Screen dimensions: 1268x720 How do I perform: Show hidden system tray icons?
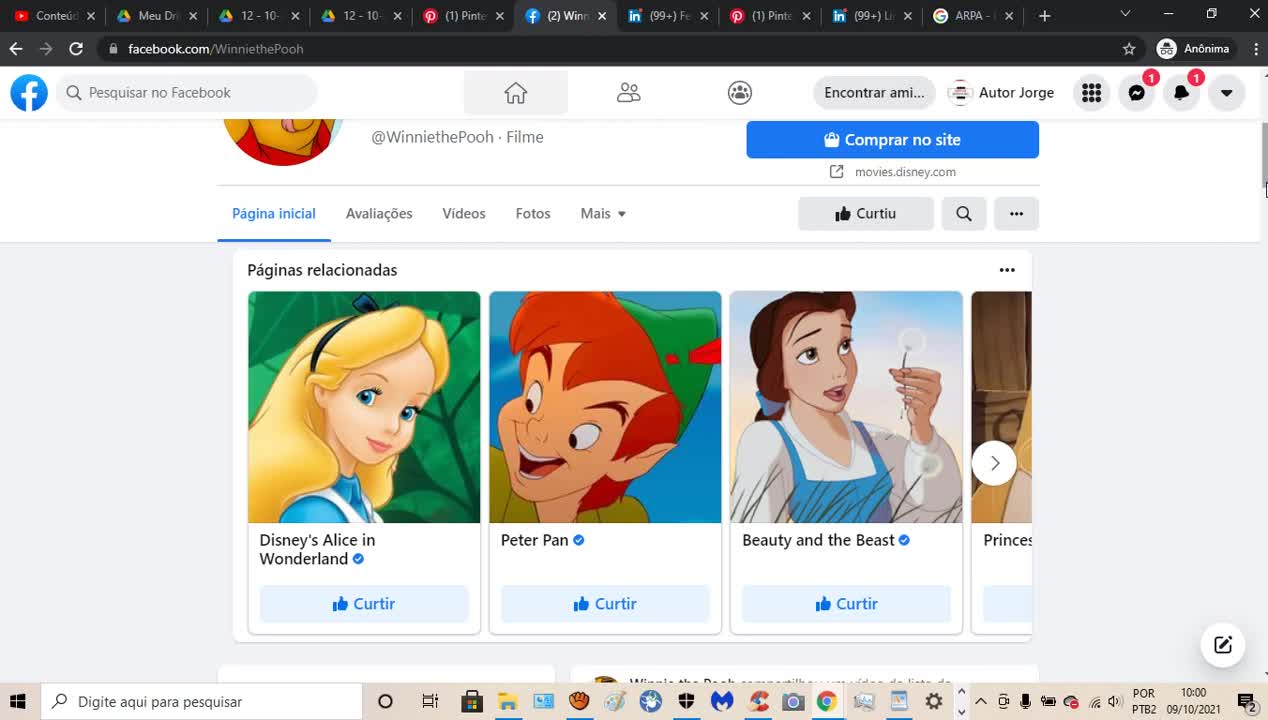(x=980, y=702)
